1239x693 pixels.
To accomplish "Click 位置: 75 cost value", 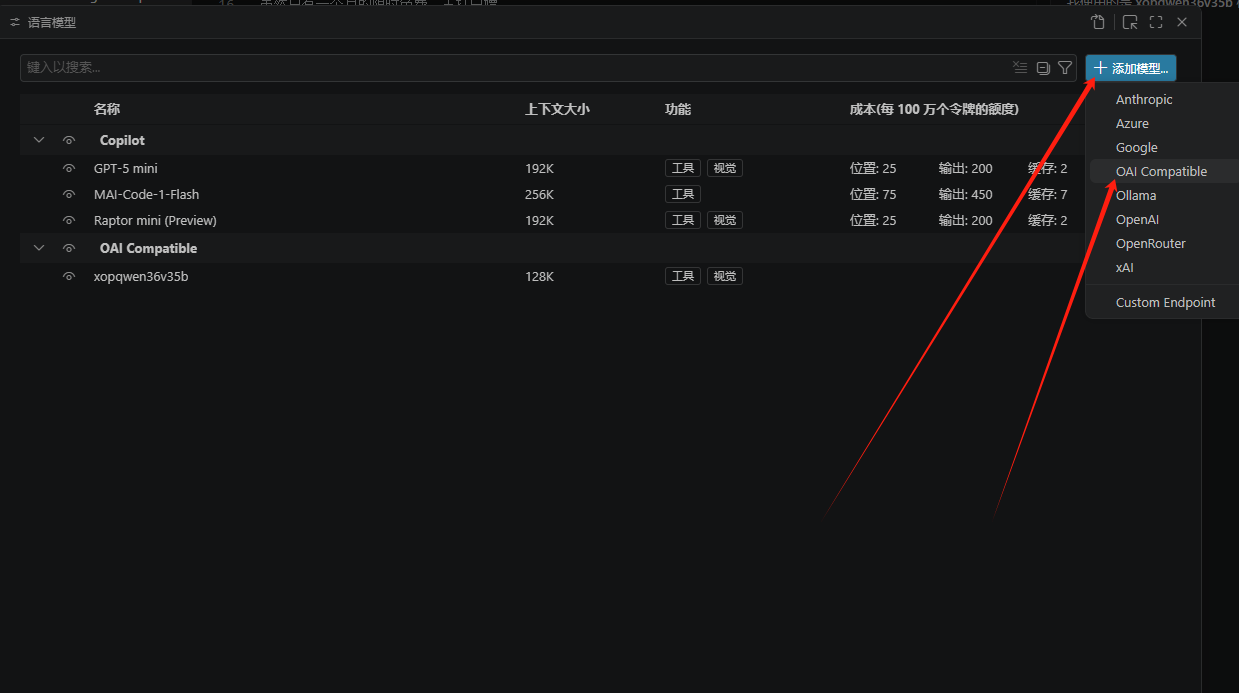I will (873, 195).
